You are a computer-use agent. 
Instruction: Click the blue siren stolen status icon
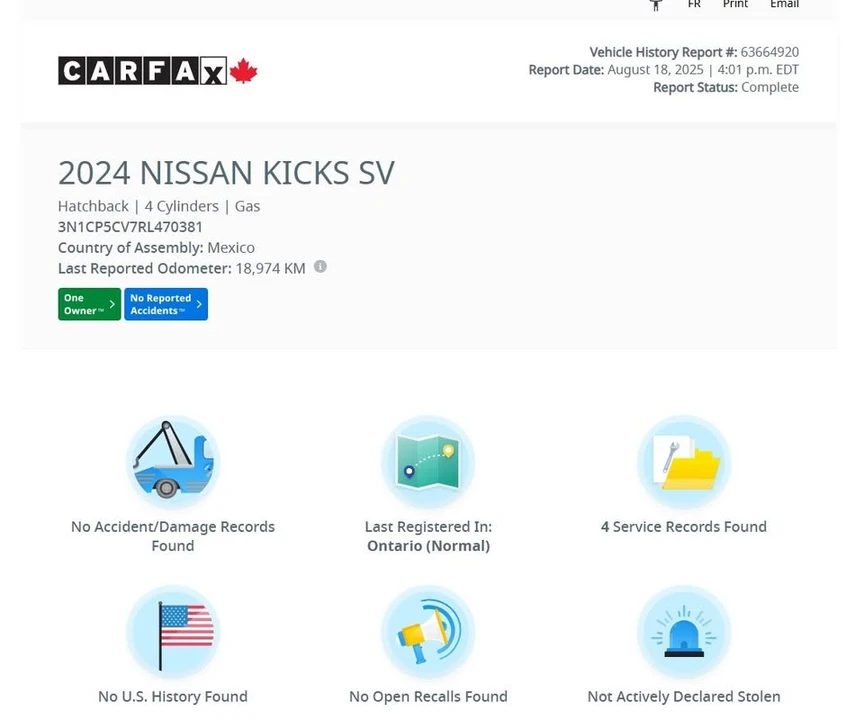coord(684,632)
